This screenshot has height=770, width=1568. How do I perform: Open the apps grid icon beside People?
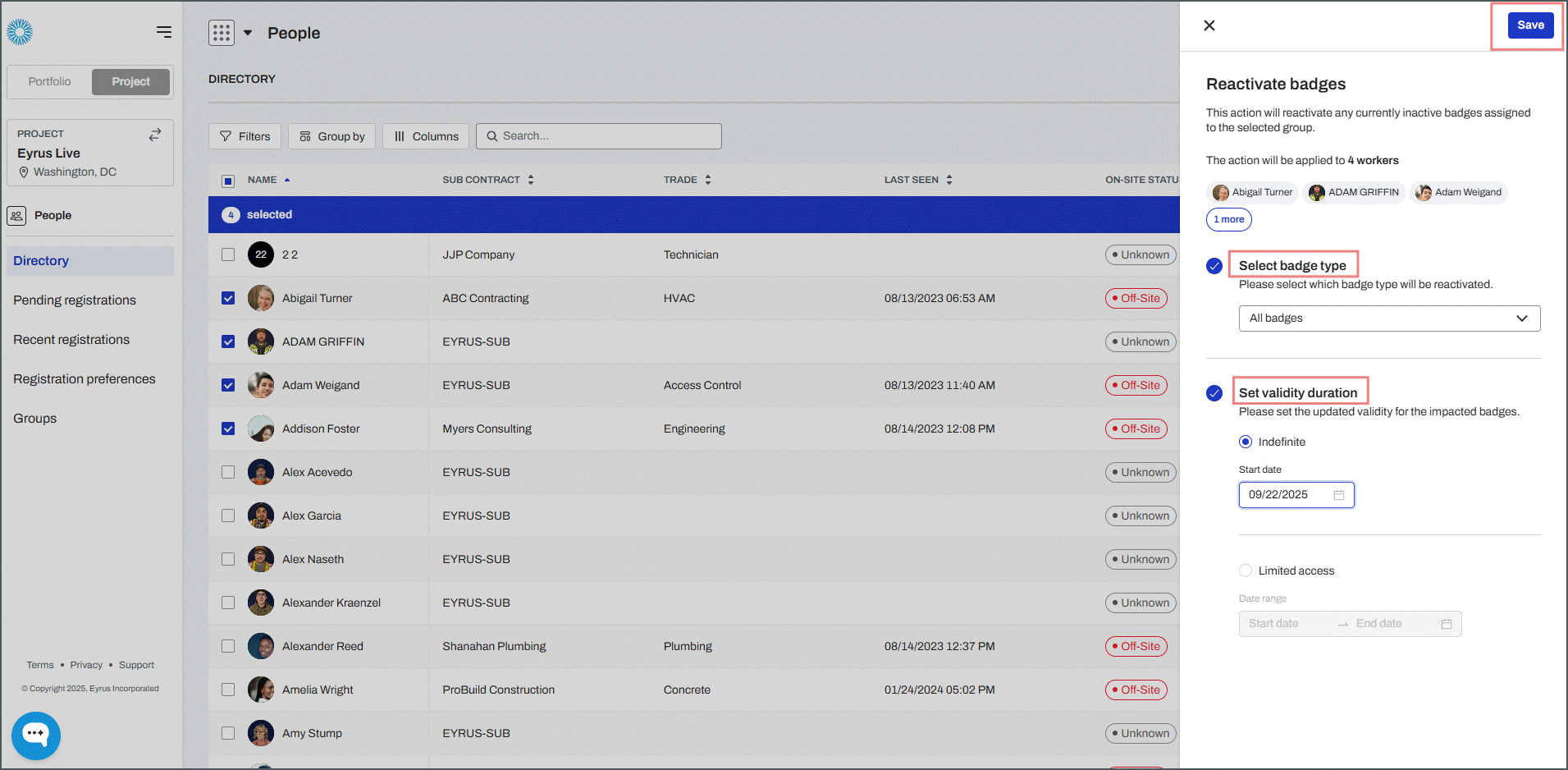(x=222, y=33)
